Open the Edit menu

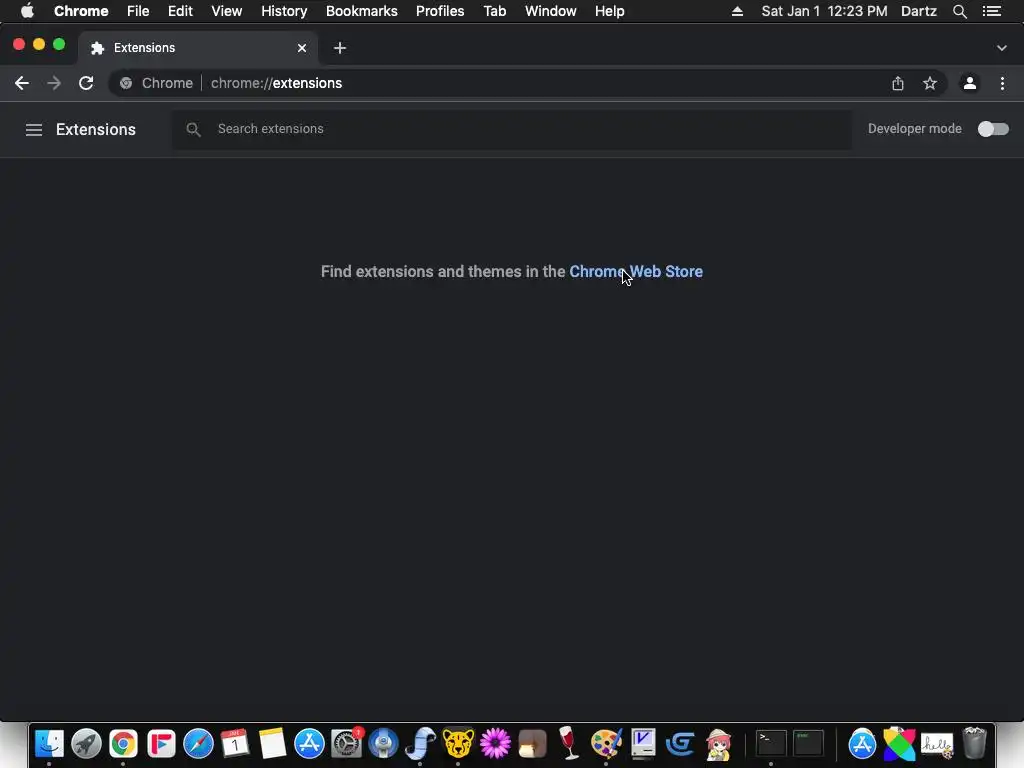(x=180, y=11)
